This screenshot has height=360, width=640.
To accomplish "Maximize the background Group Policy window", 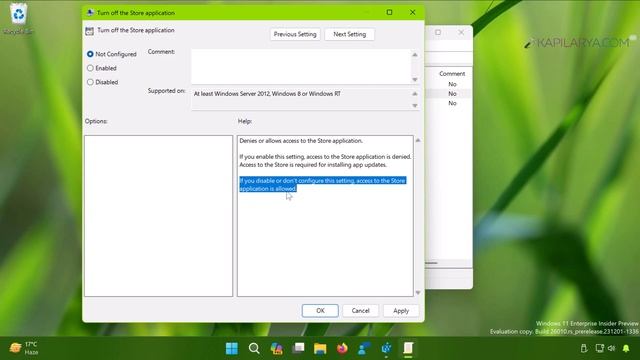I will coord(438,32).
